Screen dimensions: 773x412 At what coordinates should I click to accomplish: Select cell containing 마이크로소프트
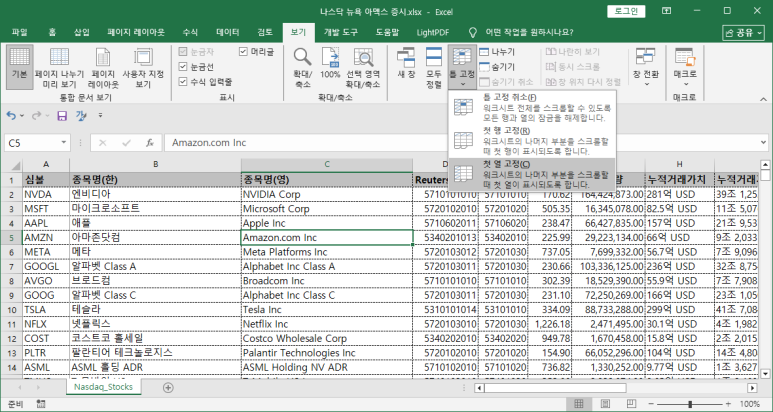coord(155,208)
